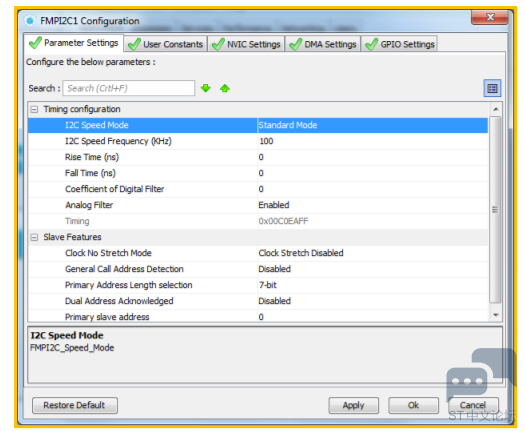Viewport: 525px width, 431px height.
Task: Select the Primary Address Length selection label
Action: 129,285
